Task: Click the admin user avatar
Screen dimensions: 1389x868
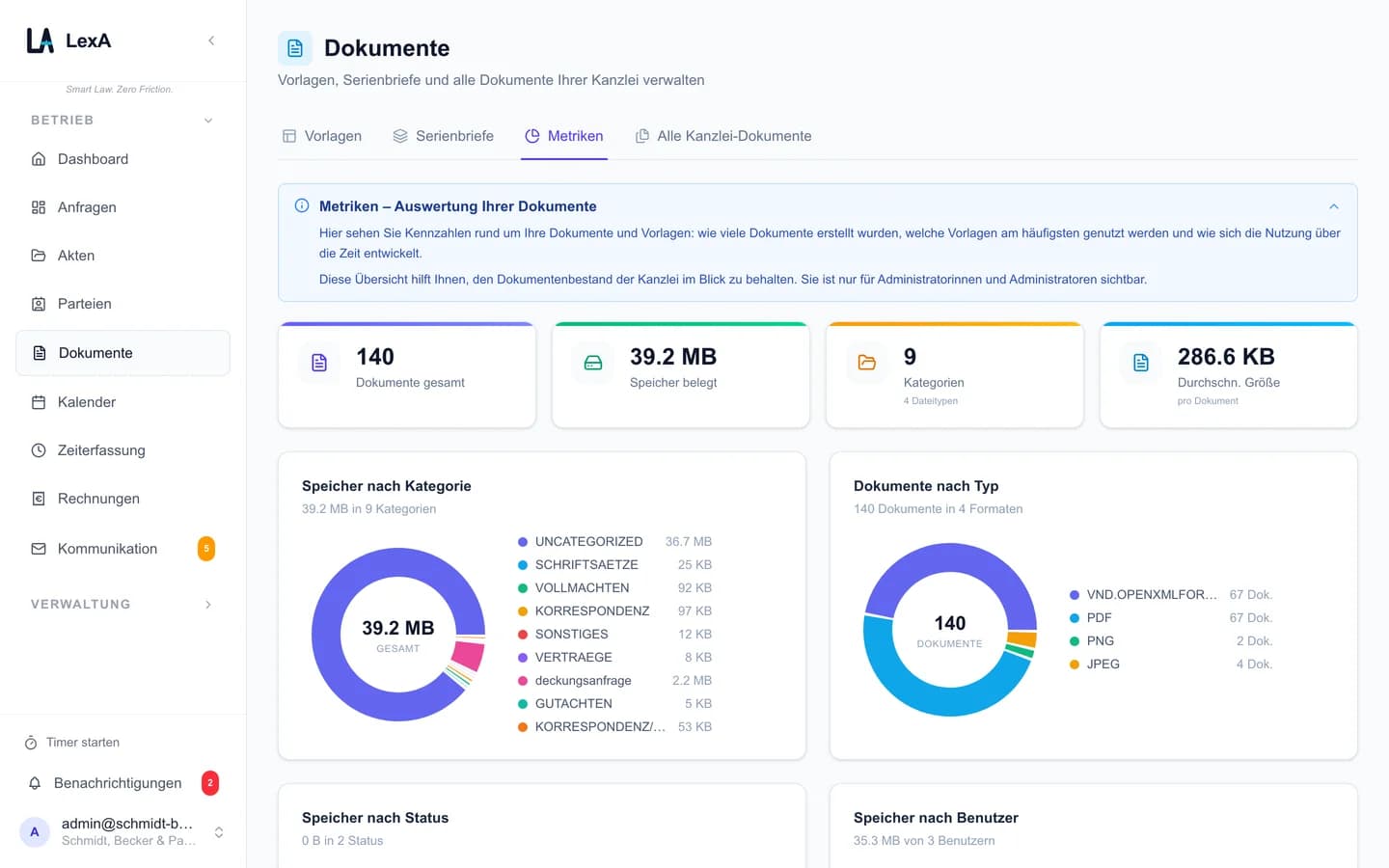Action: click(35, 831)
